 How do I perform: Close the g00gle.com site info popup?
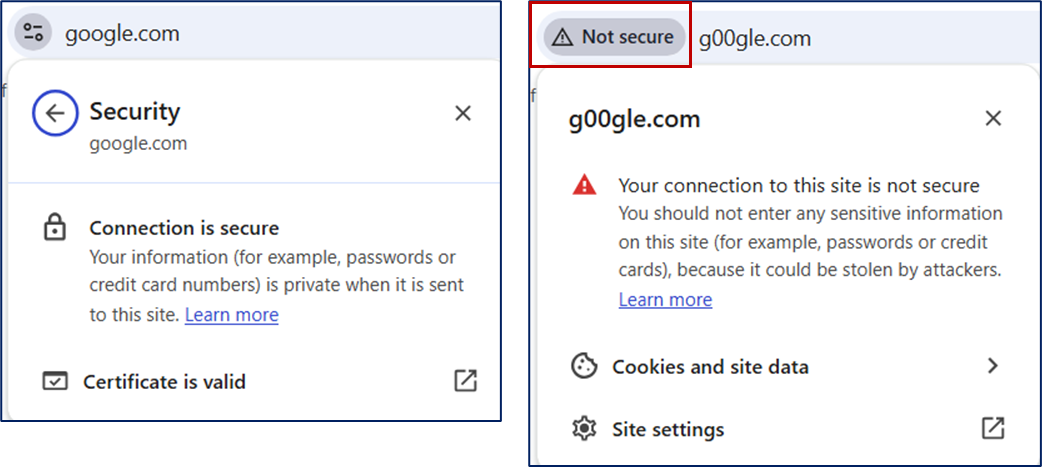993,119
